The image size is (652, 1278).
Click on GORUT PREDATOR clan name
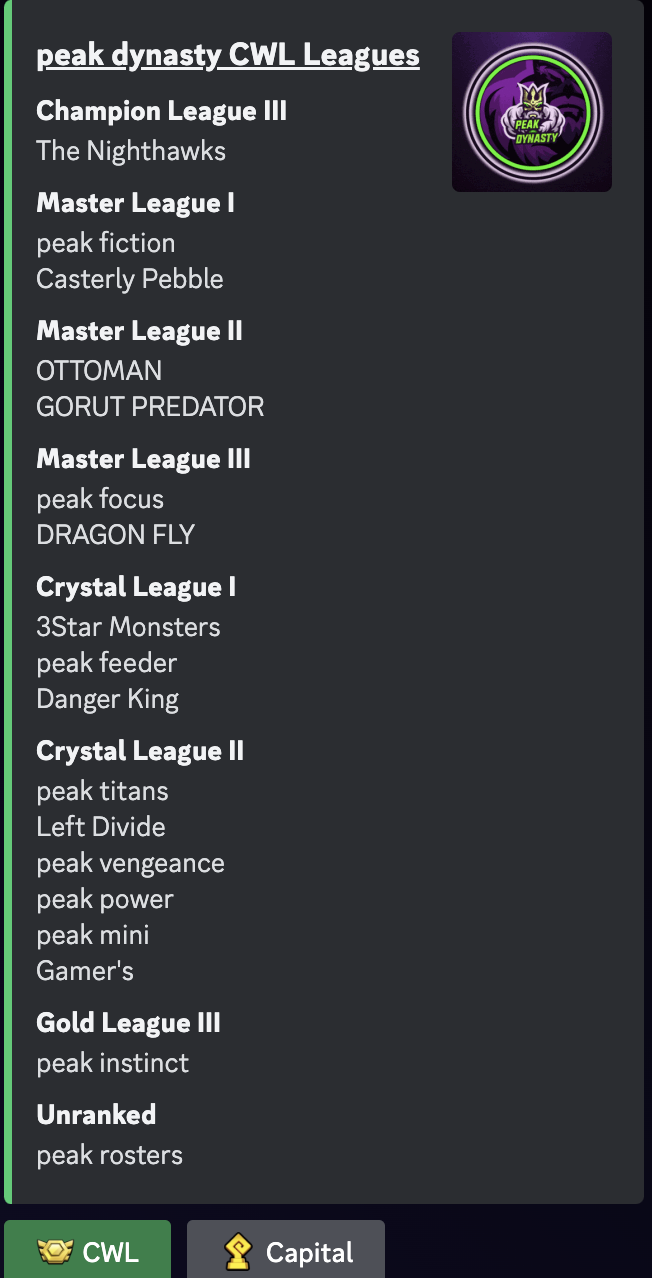click(150, 407)
